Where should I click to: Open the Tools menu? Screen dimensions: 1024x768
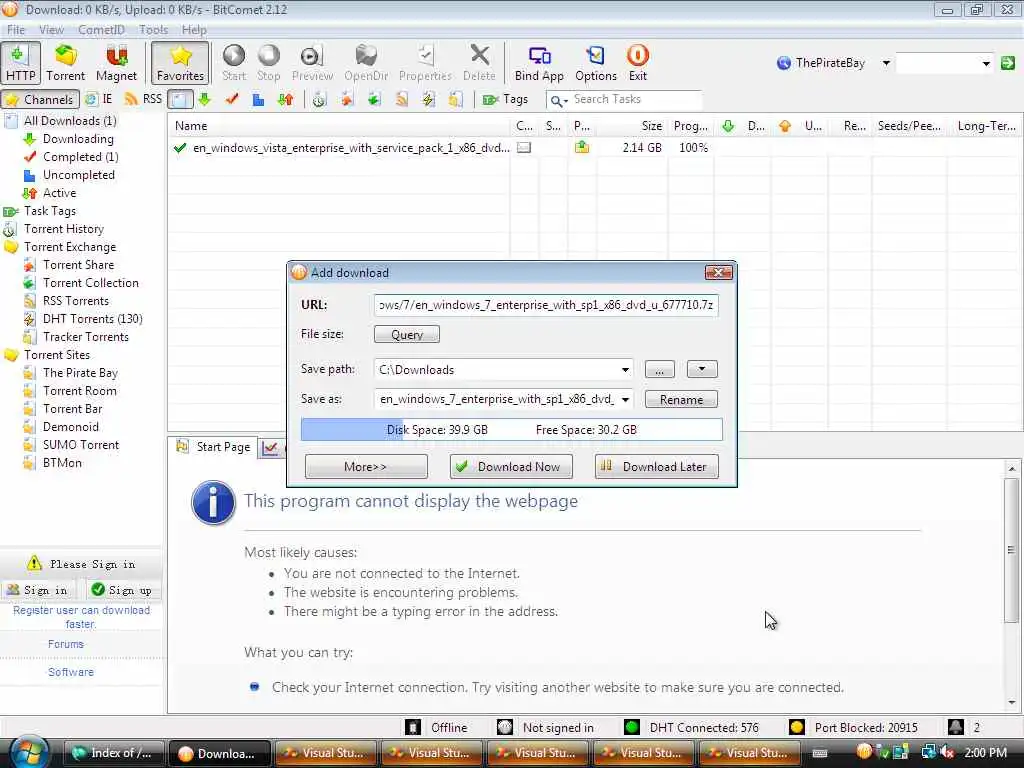pos(153,29)
